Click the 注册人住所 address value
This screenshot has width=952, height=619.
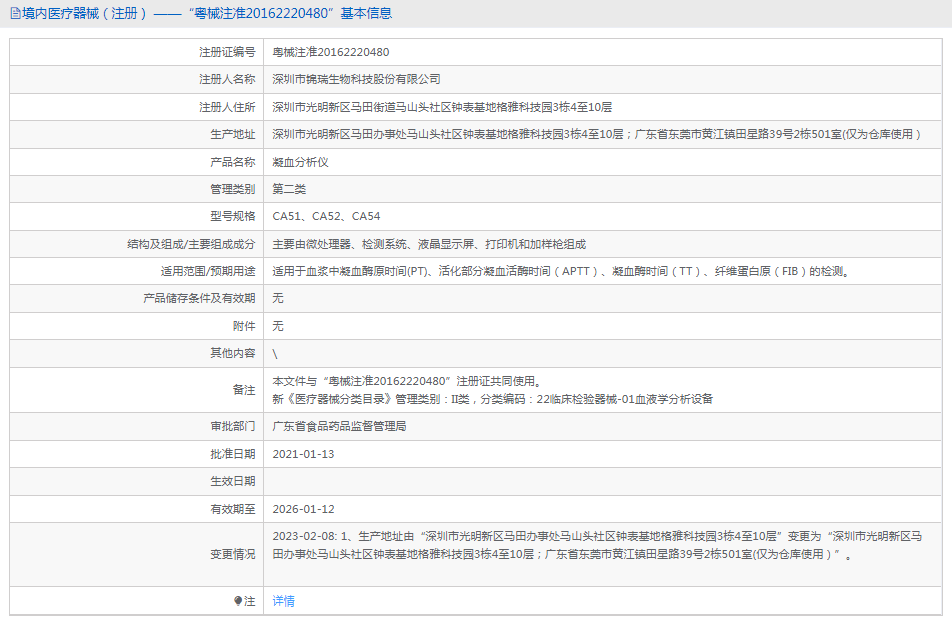coord(442,107)
